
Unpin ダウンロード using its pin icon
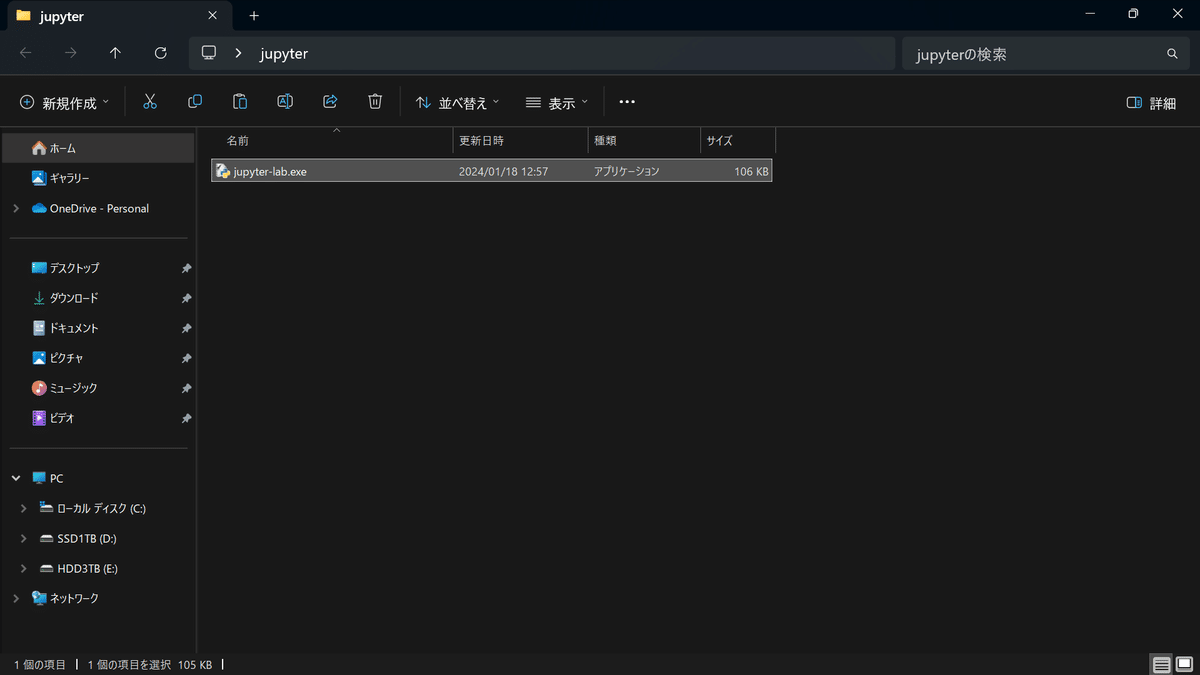(x=187, y=299)
